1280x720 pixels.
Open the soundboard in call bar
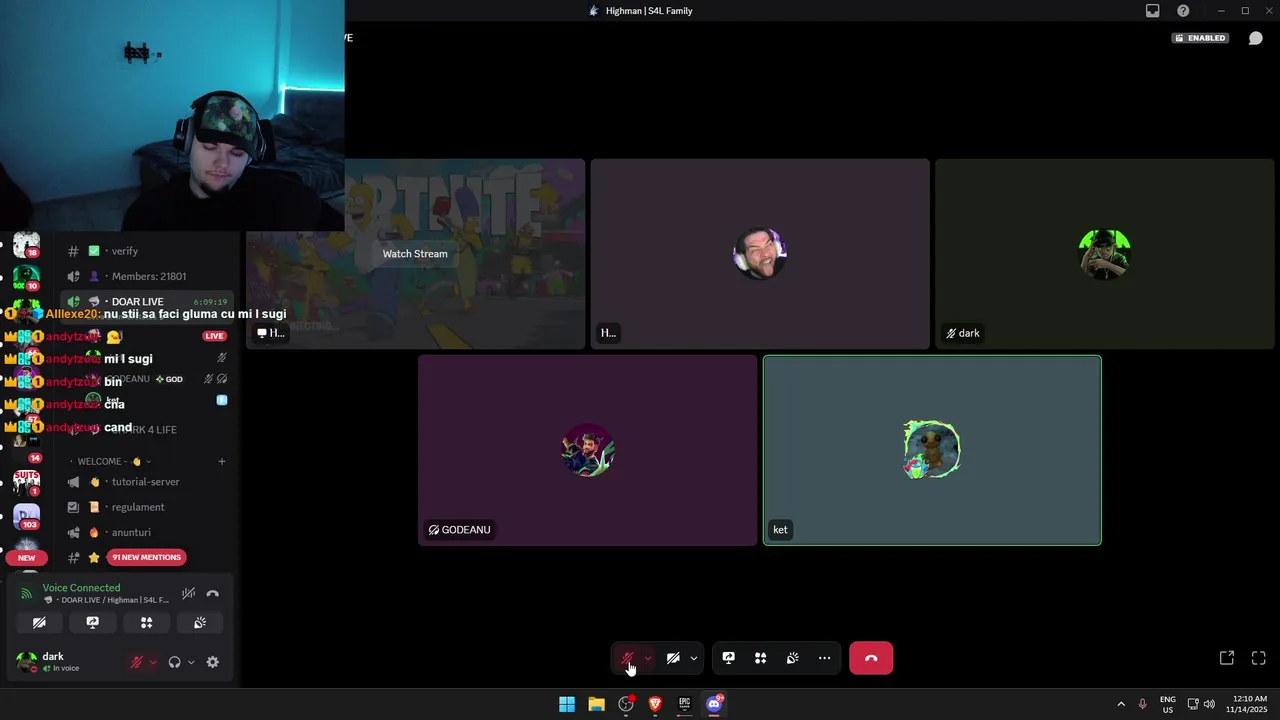[x=793, y=658]
